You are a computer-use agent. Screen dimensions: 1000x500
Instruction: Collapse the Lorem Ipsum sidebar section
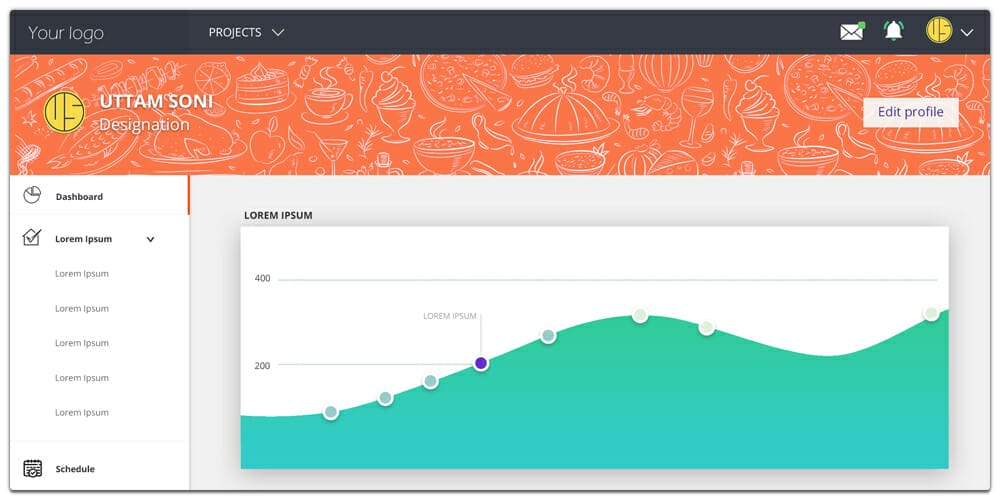point(151,239)
